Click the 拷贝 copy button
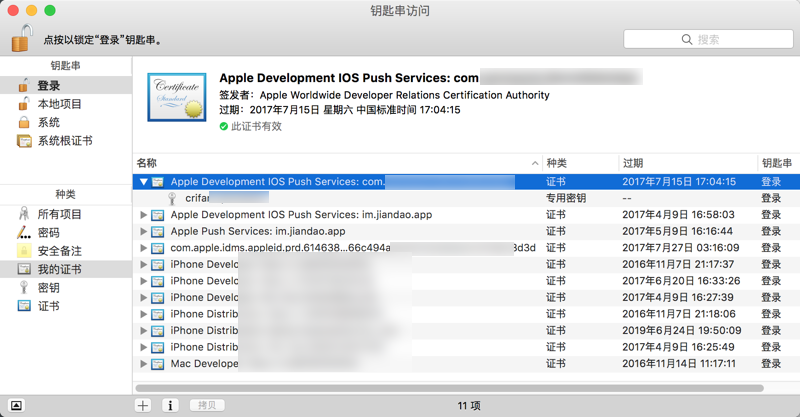This screenshot has height=417, width=800. (x=207, y=405)
